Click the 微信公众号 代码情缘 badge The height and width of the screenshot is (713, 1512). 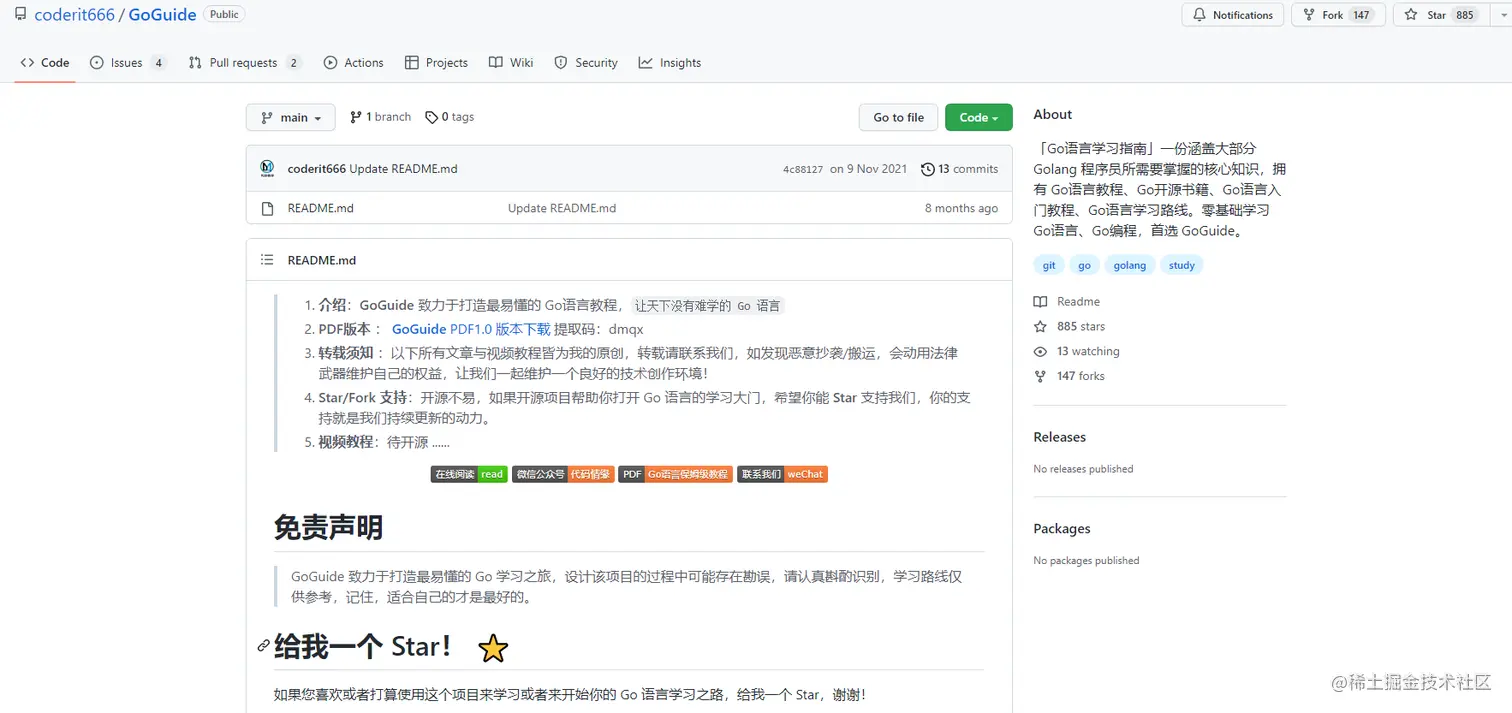pyautogui.click(x=563, y=474)
